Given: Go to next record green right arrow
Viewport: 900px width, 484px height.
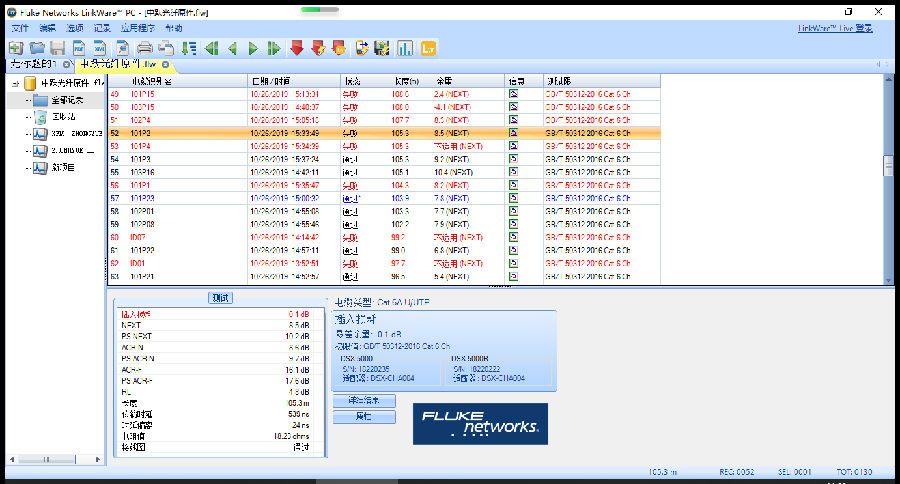Looking at the screenshot, I should 253,49.
